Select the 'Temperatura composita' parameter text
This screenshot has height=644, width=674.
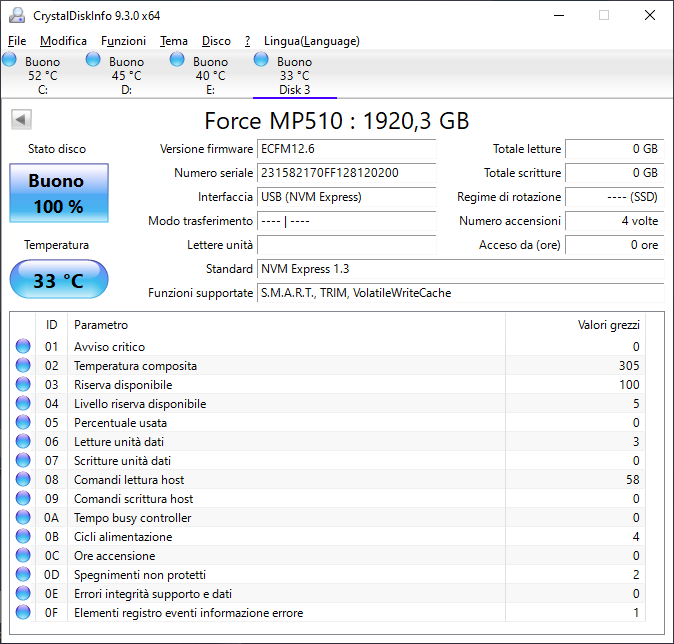pyautogui.click(x=135, y=366)
